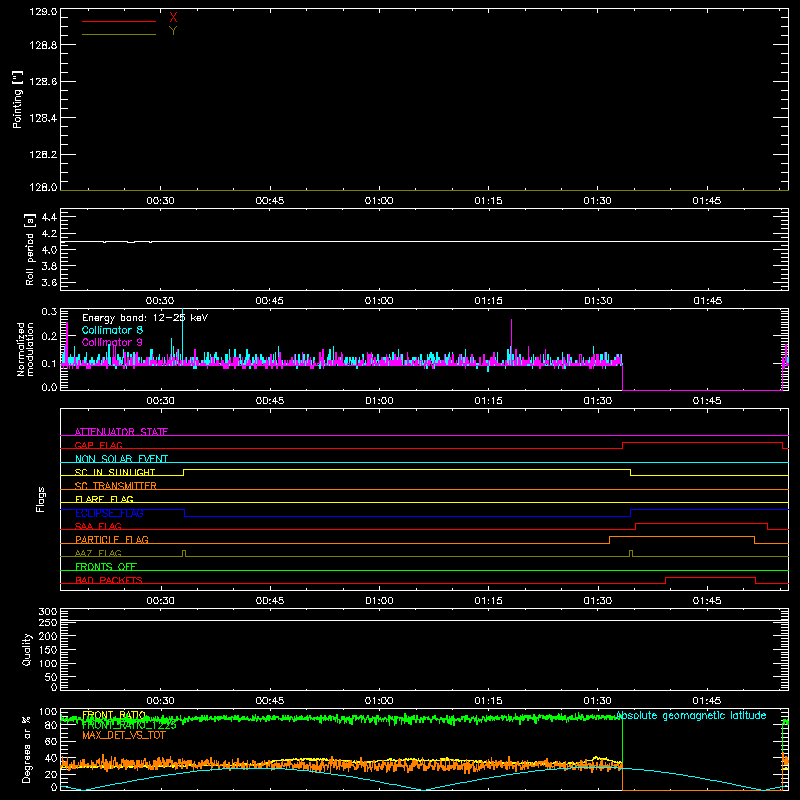The width and height of the screenshot is (800, 800).
Task: Click the Pointing ["] axis title
Action: [18, 100]
